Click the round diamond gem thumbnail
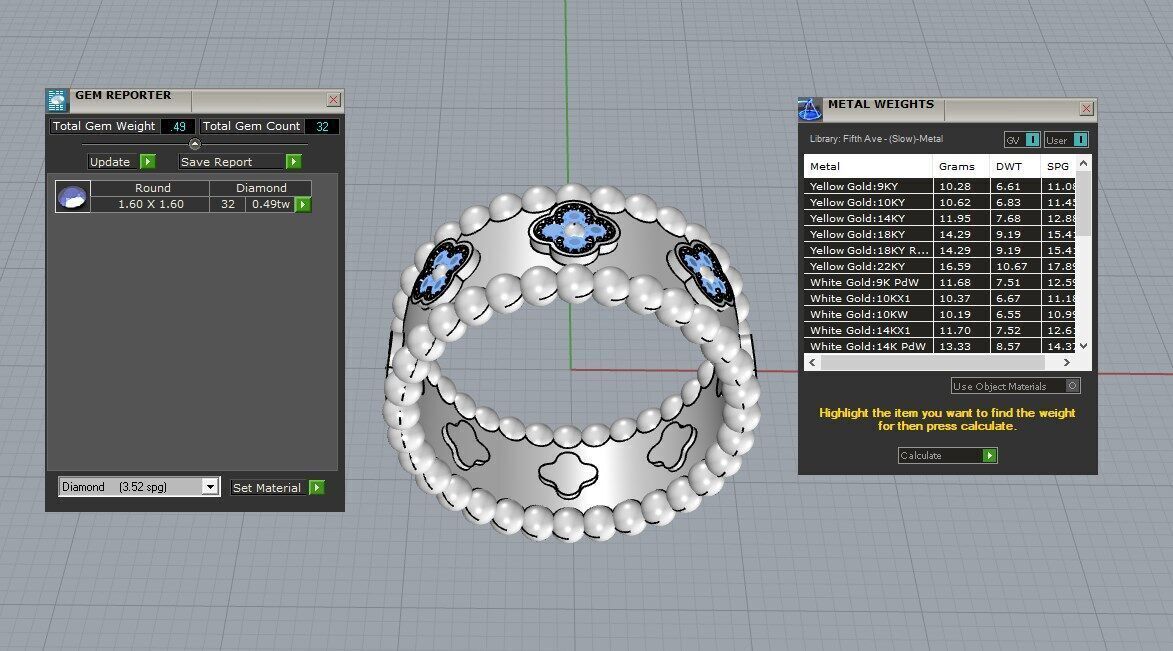The image size is (1173, 651). (73, 197)
